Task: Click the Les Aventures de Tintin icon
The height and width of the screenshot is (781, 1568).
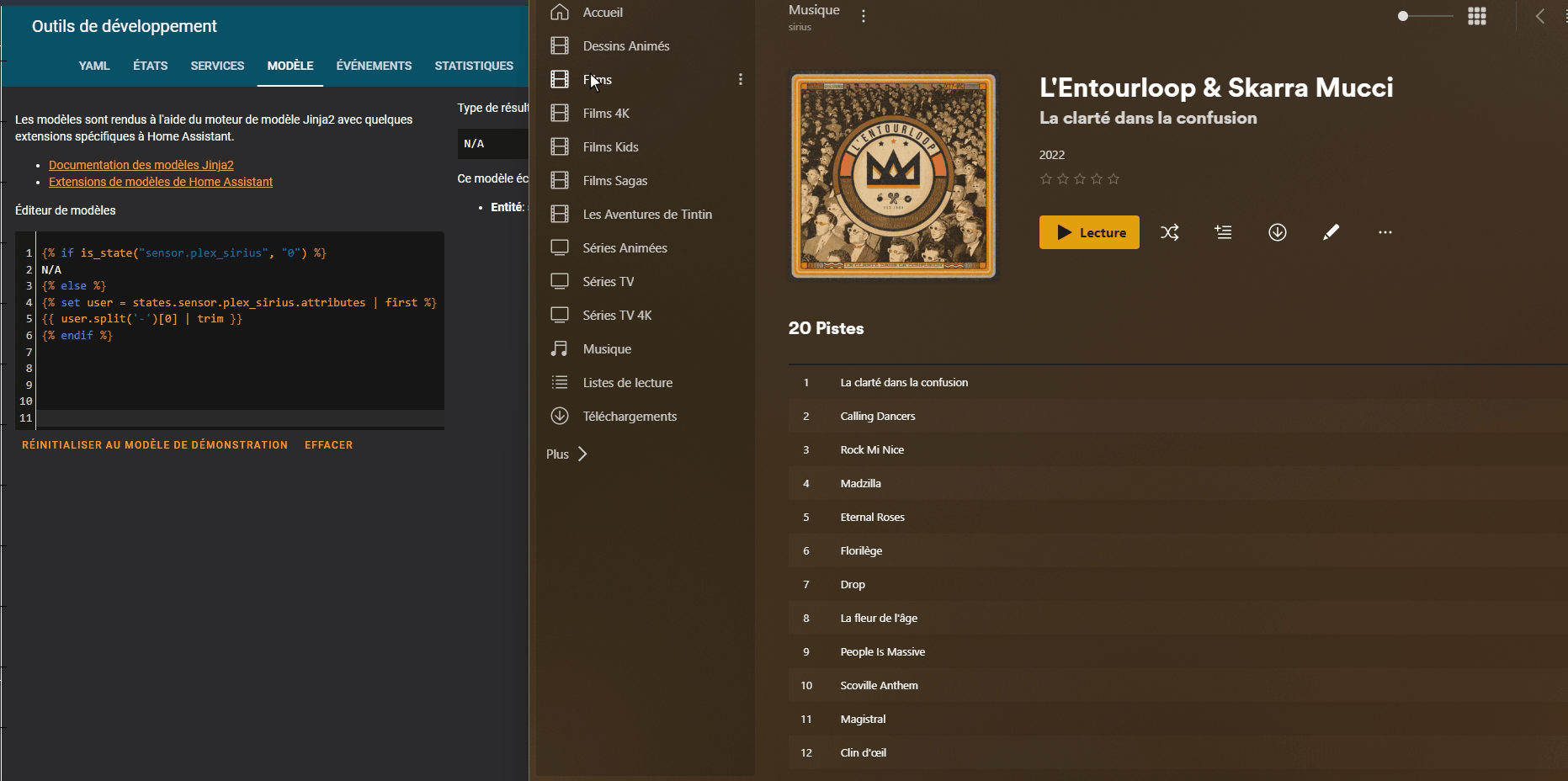Action: [560, 214]
